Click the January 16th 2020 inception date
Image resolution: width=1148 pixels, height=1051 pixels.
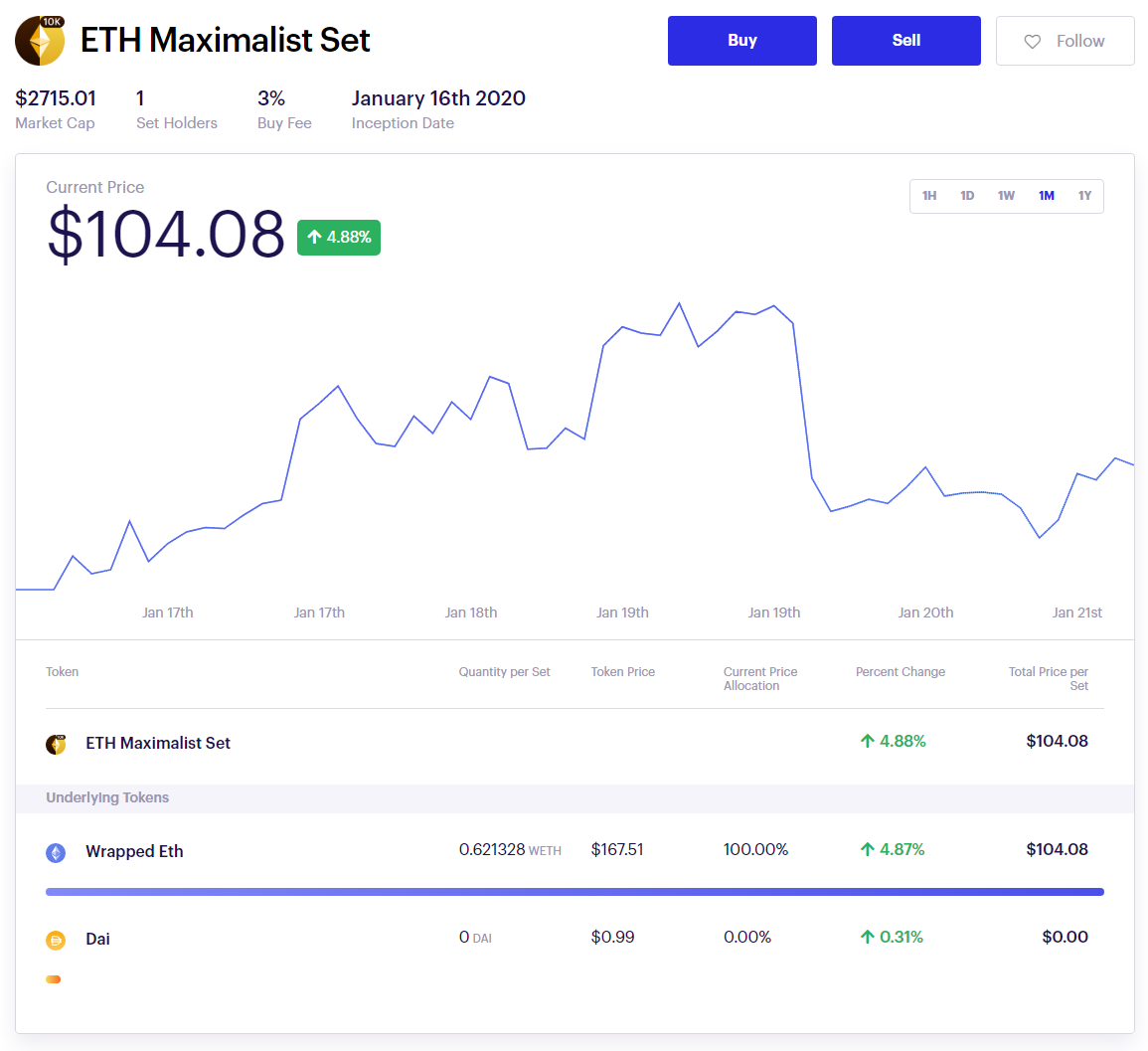pyautogui.click(x=438, y=98)
